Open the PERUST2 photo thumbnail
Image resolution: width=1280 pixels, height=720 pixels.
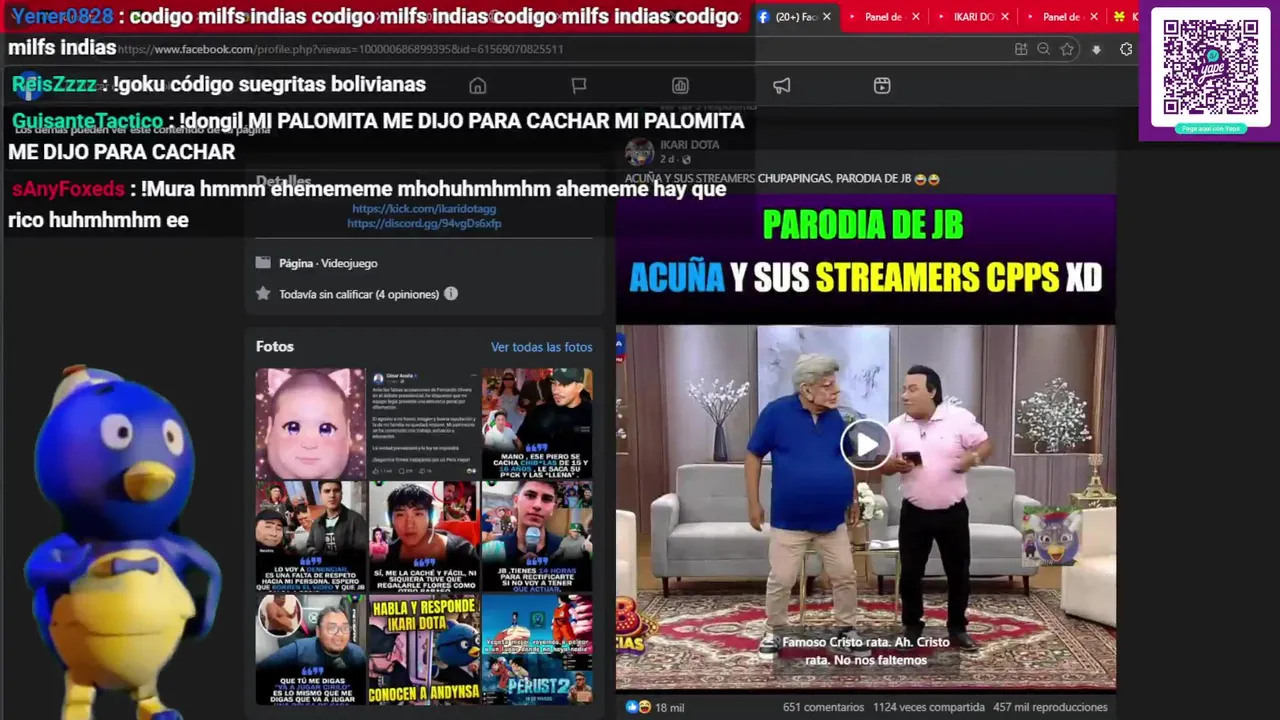pos(537,650)
